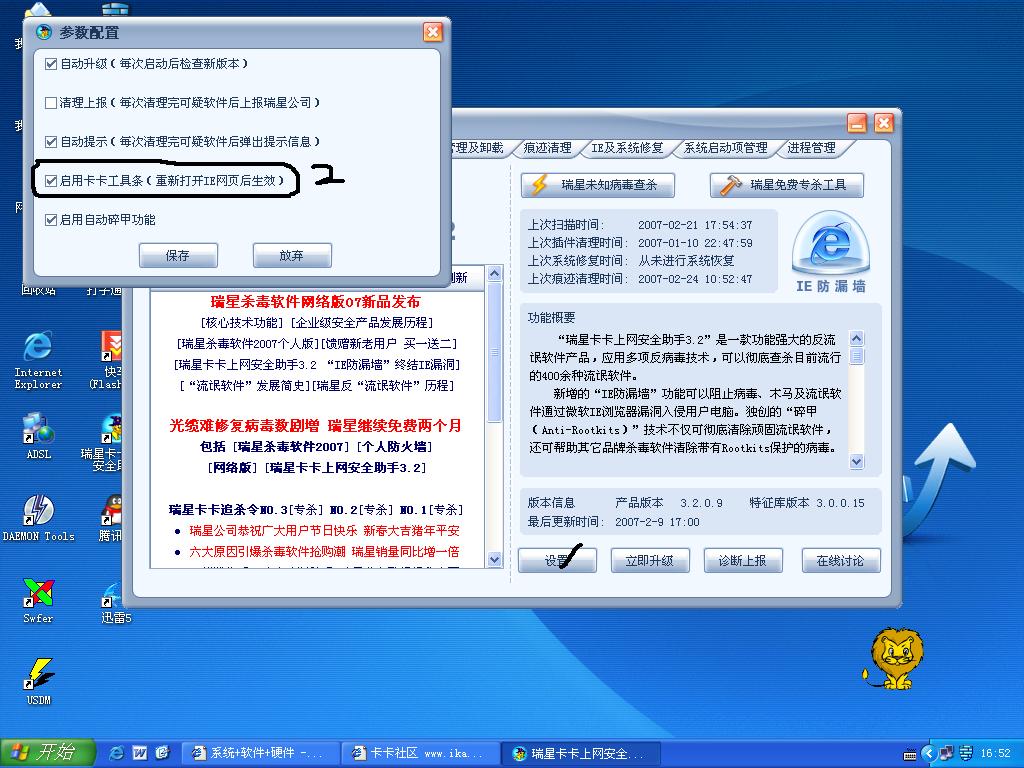The image size is (1024, 768).
Task: Open [瑞星杀毒软件2007个人版] link
Action: (x=248, y=344)
